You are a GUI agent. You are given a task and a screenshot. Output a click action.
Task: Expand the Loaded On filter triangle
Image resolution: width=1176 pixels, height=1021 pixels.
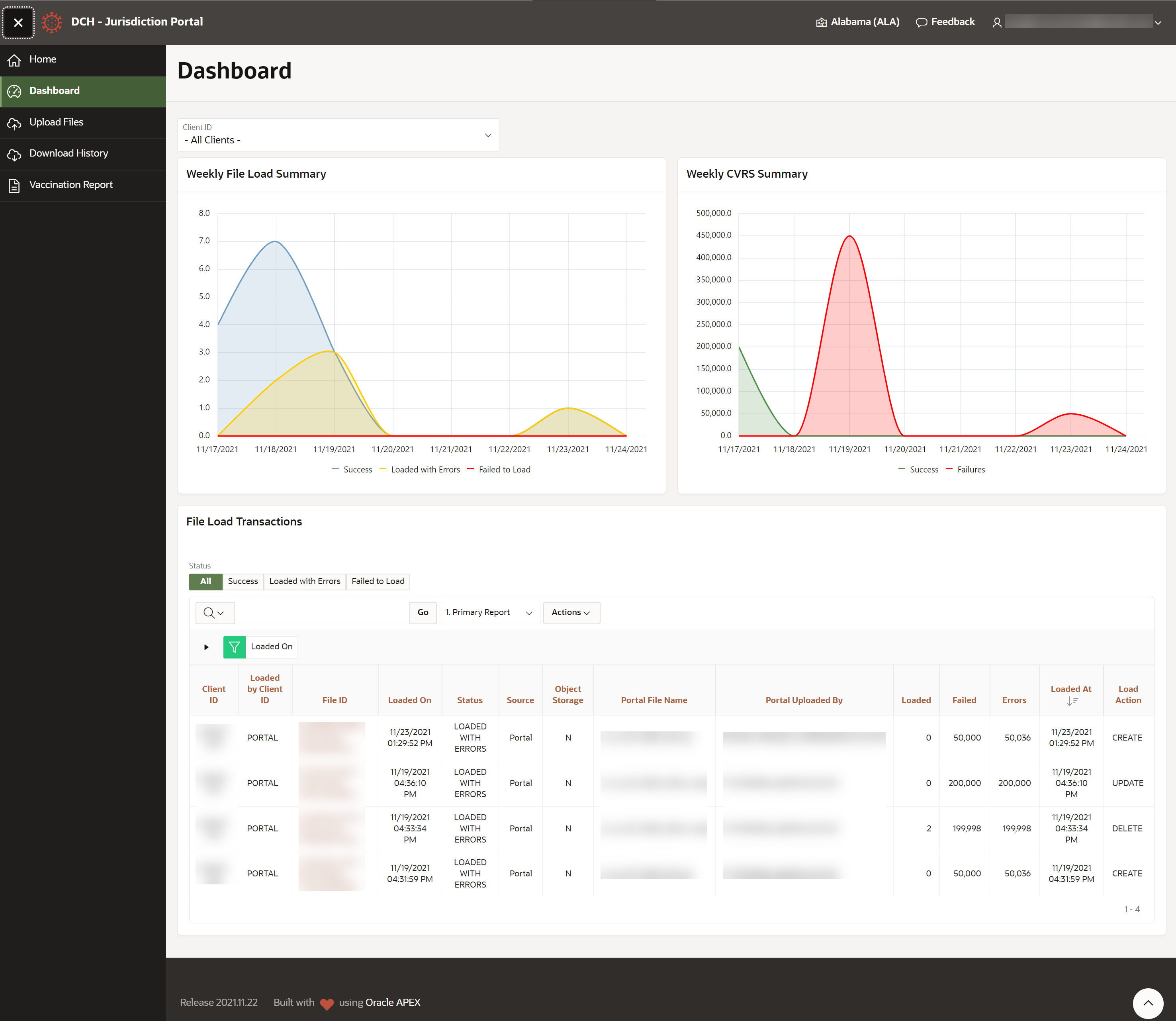coord(206,647)
